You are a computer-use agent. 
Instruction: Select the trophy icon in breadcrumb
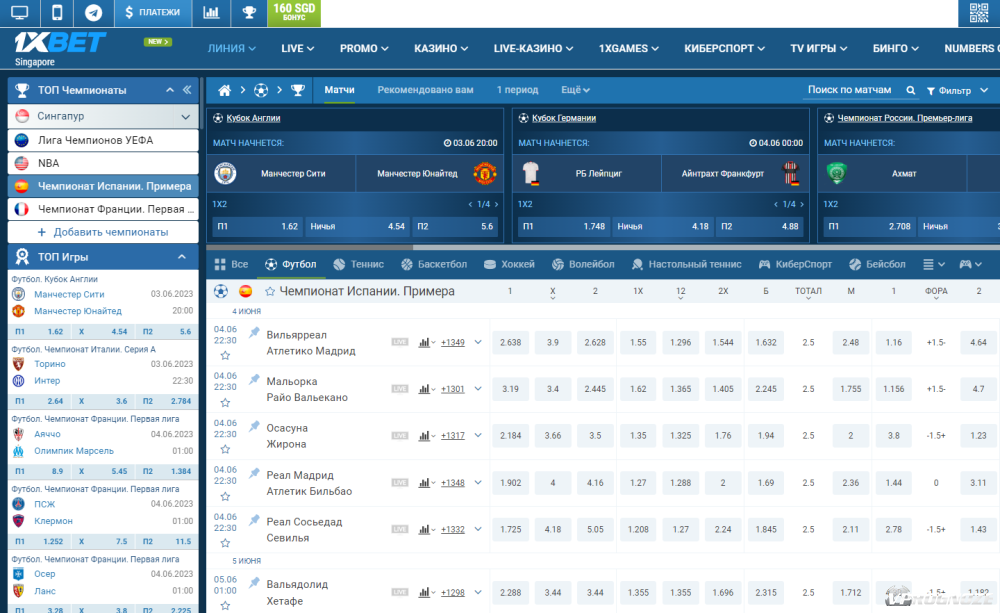[298, 91]
